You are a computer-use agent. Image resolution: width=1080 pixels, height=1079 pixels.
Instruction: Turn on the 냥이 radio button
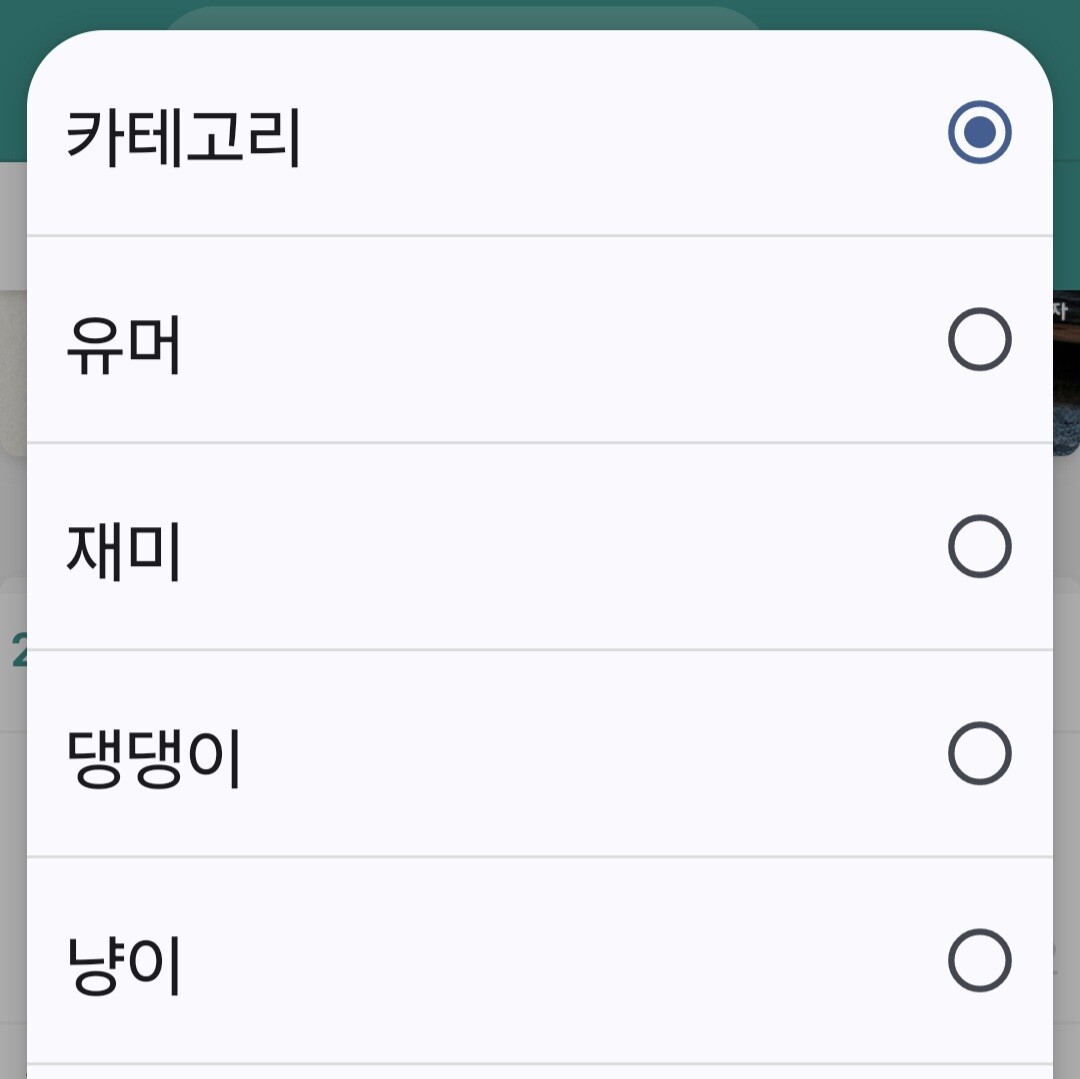pos(979,960)
